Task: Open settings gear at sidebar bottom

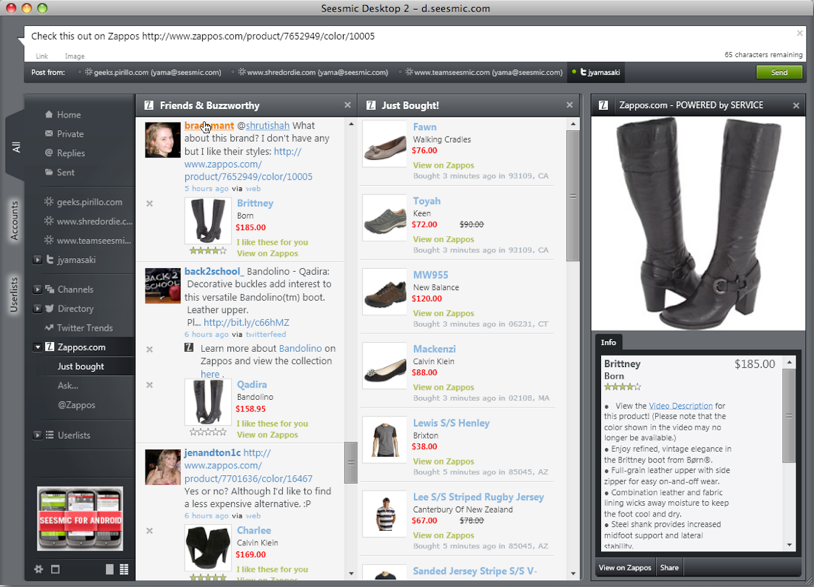Action: coord(38,569)
